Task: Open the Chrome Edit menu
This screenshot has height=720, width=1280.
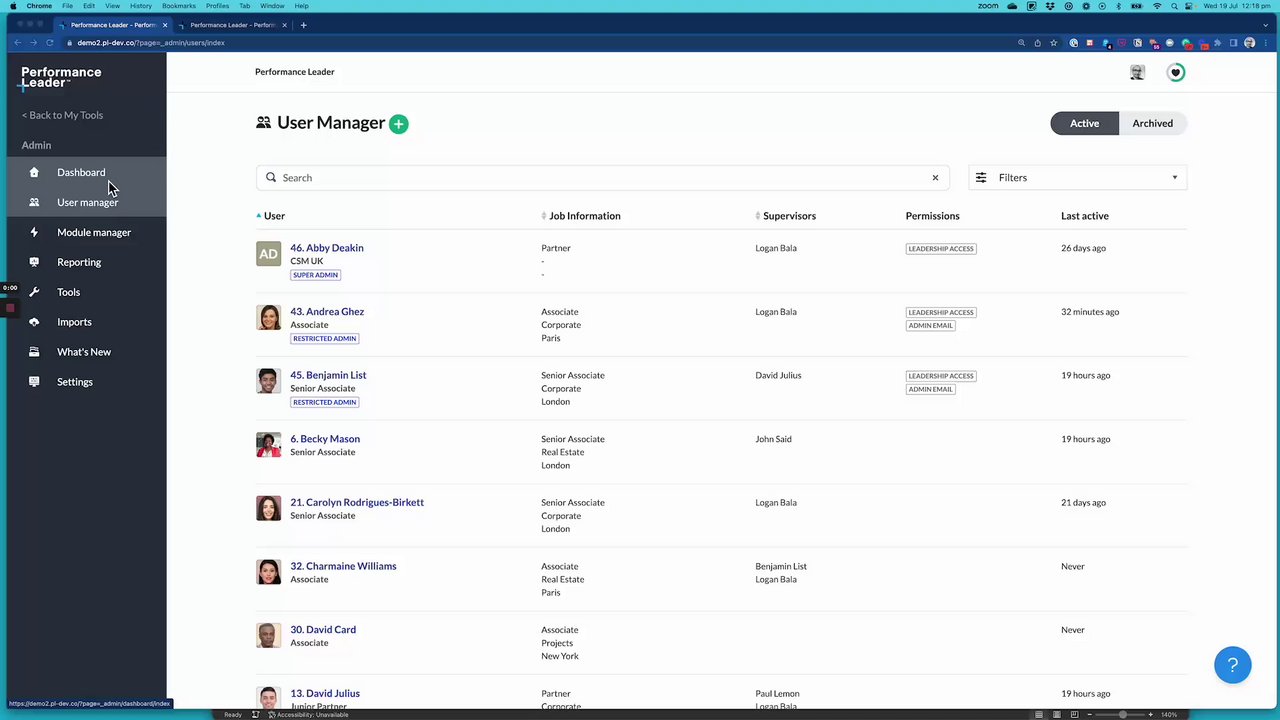Action: [89, 6]
